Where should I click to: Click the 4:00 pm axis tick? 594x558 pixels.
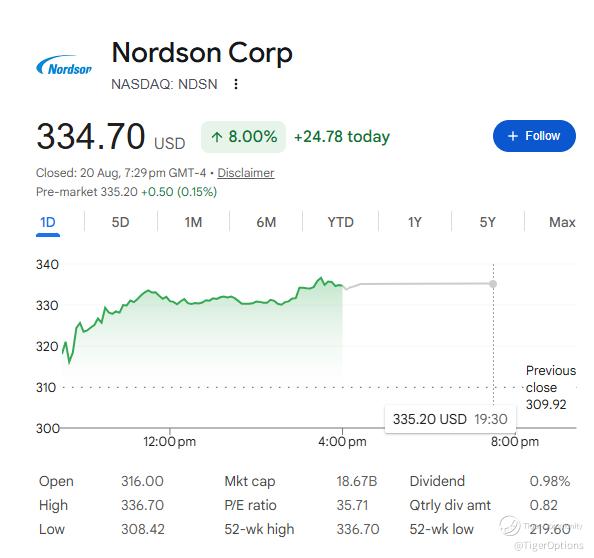tap(342, 441)
